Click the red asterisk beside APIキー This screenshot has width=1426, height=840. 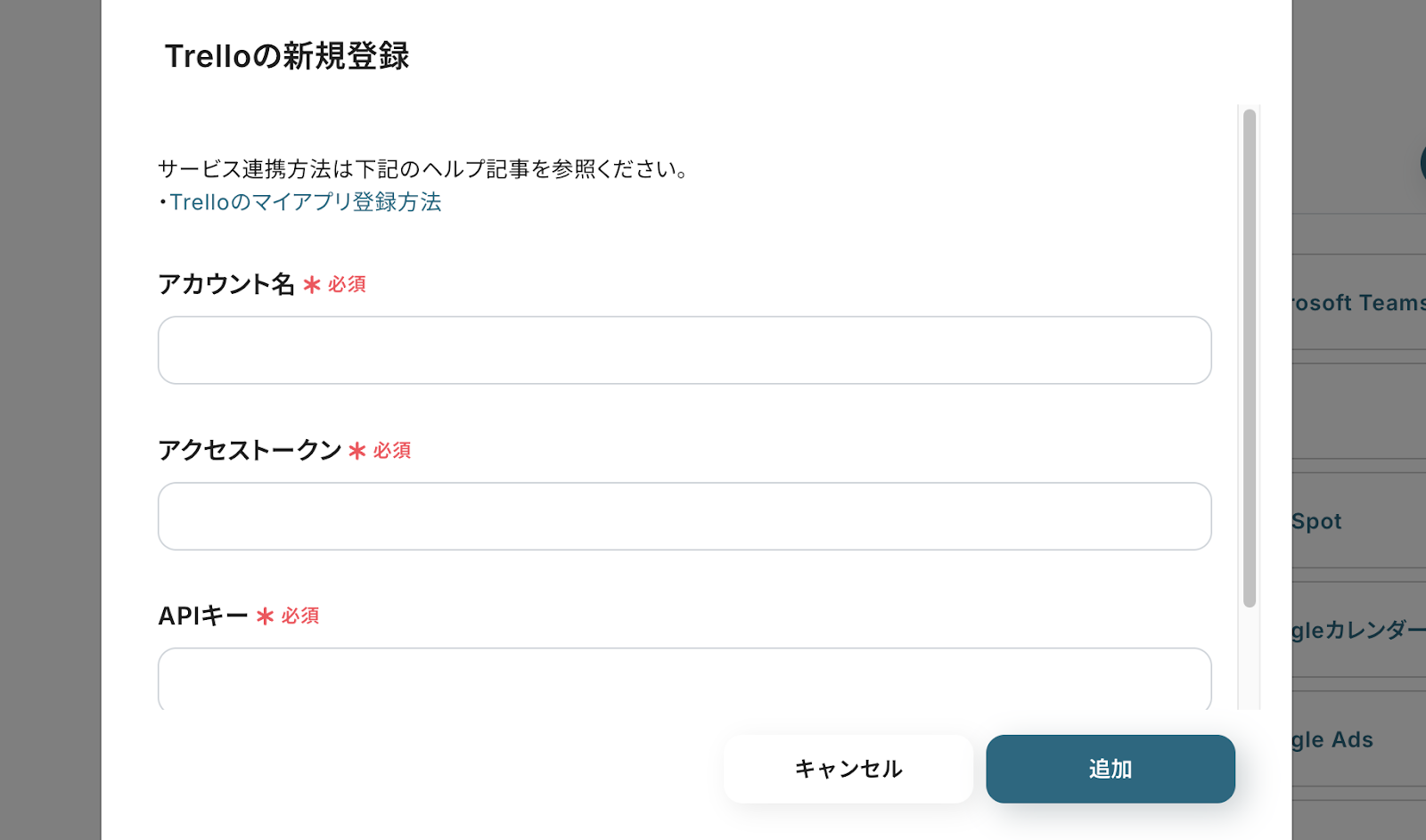265,616
